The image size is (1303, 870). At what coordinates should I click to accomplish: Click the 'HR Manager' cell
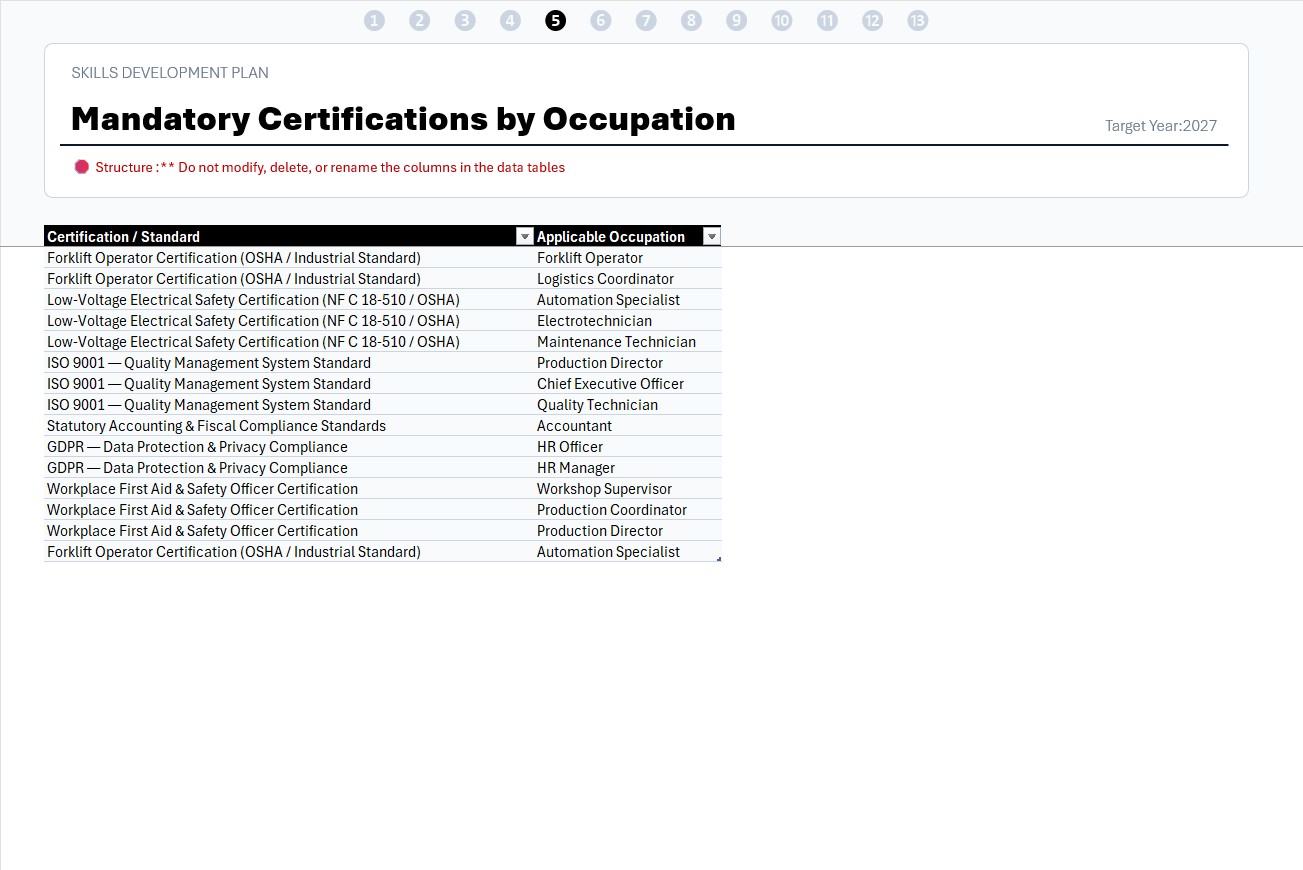tap(627, 468)
